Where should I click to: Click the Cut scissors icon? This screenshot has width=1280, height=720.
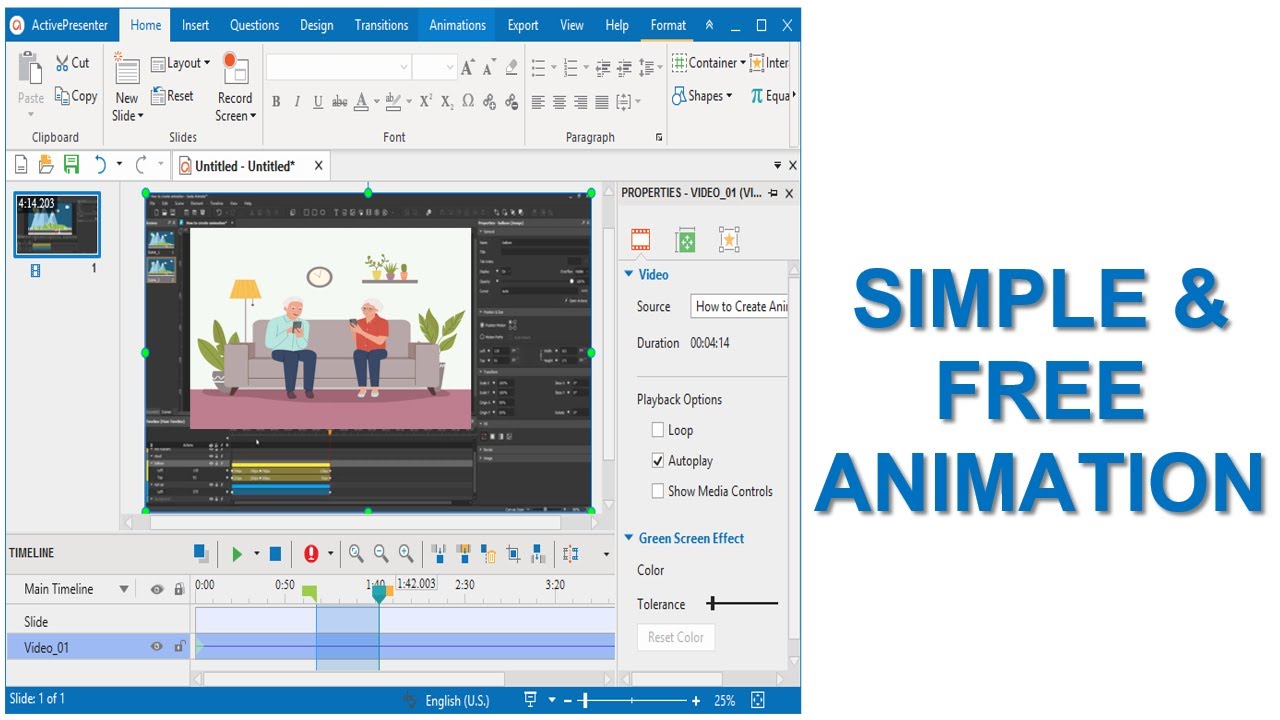click(x=62, y=63)
